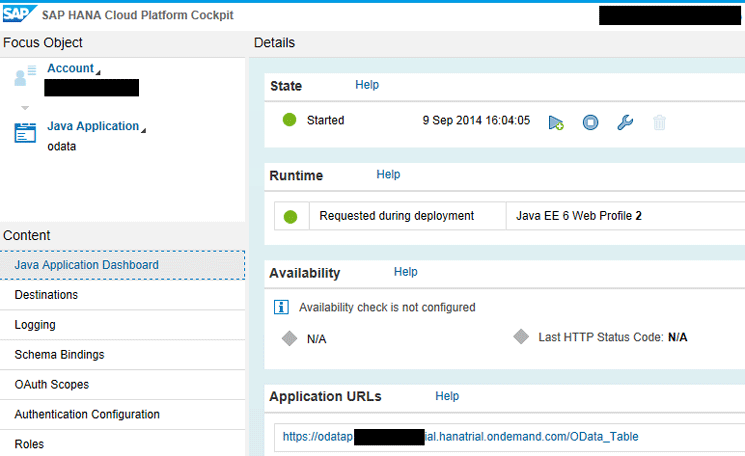Click the trash delete icon in State

pyautogui.click(x=659, y=123)
